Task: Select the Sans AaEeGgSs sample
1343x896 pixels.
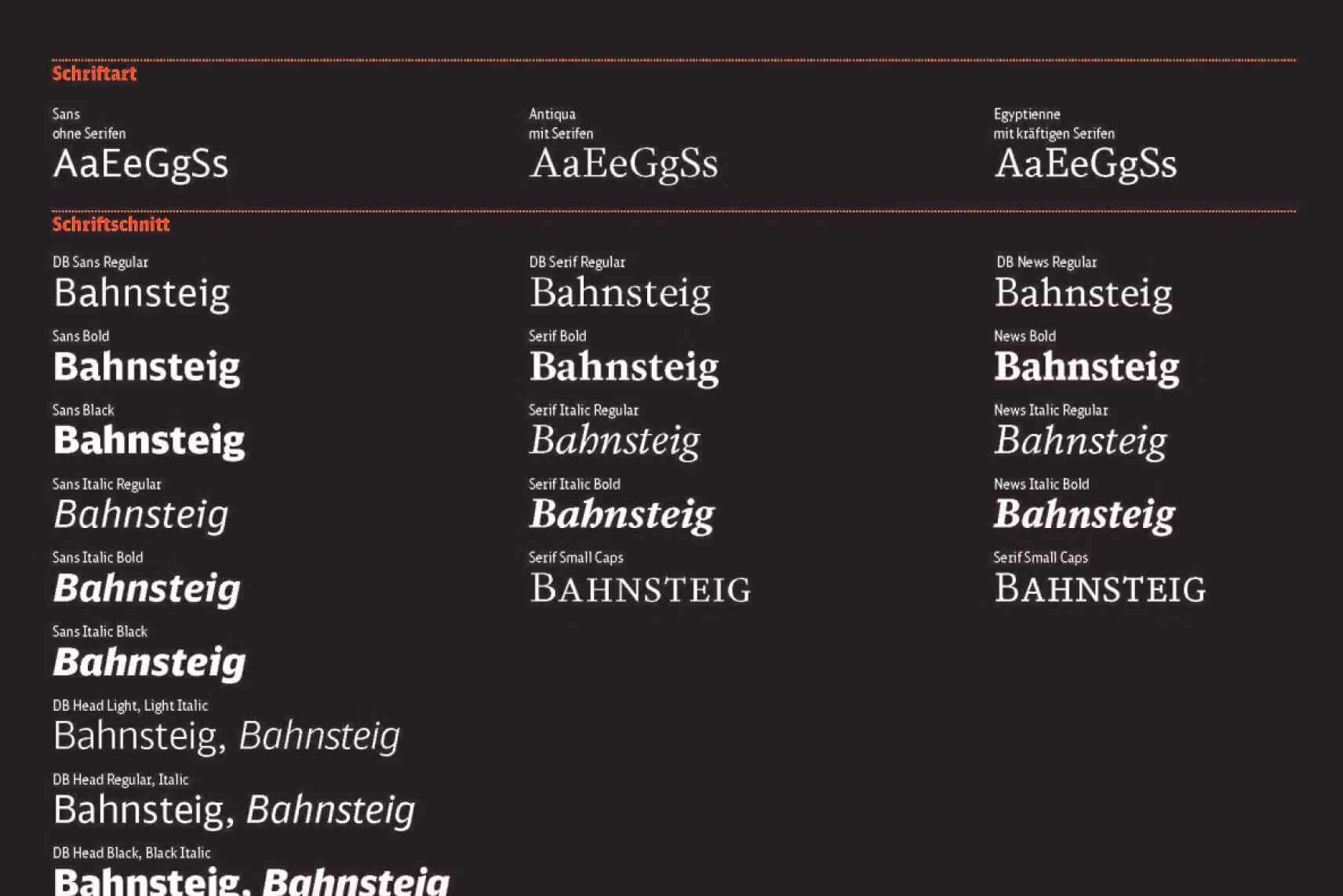Action: [x=140, y=165]
